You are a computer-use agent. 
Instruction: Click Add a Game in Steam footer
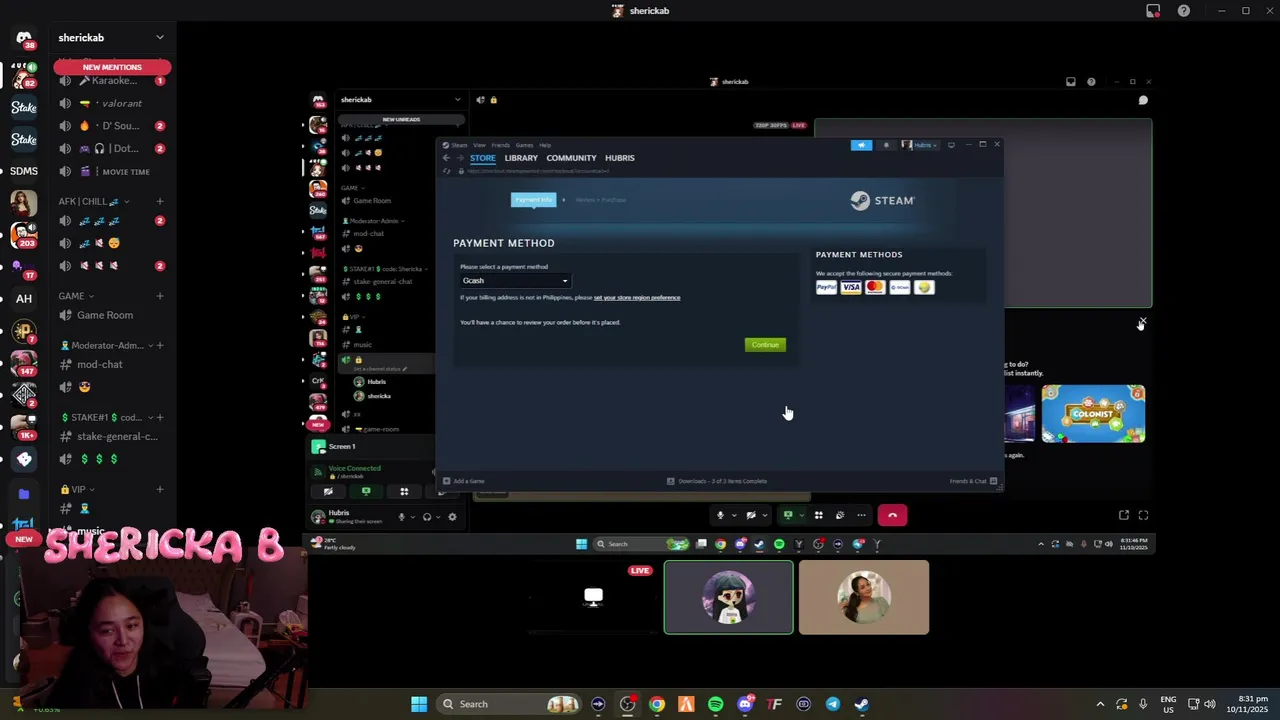(x=464, y=481)
